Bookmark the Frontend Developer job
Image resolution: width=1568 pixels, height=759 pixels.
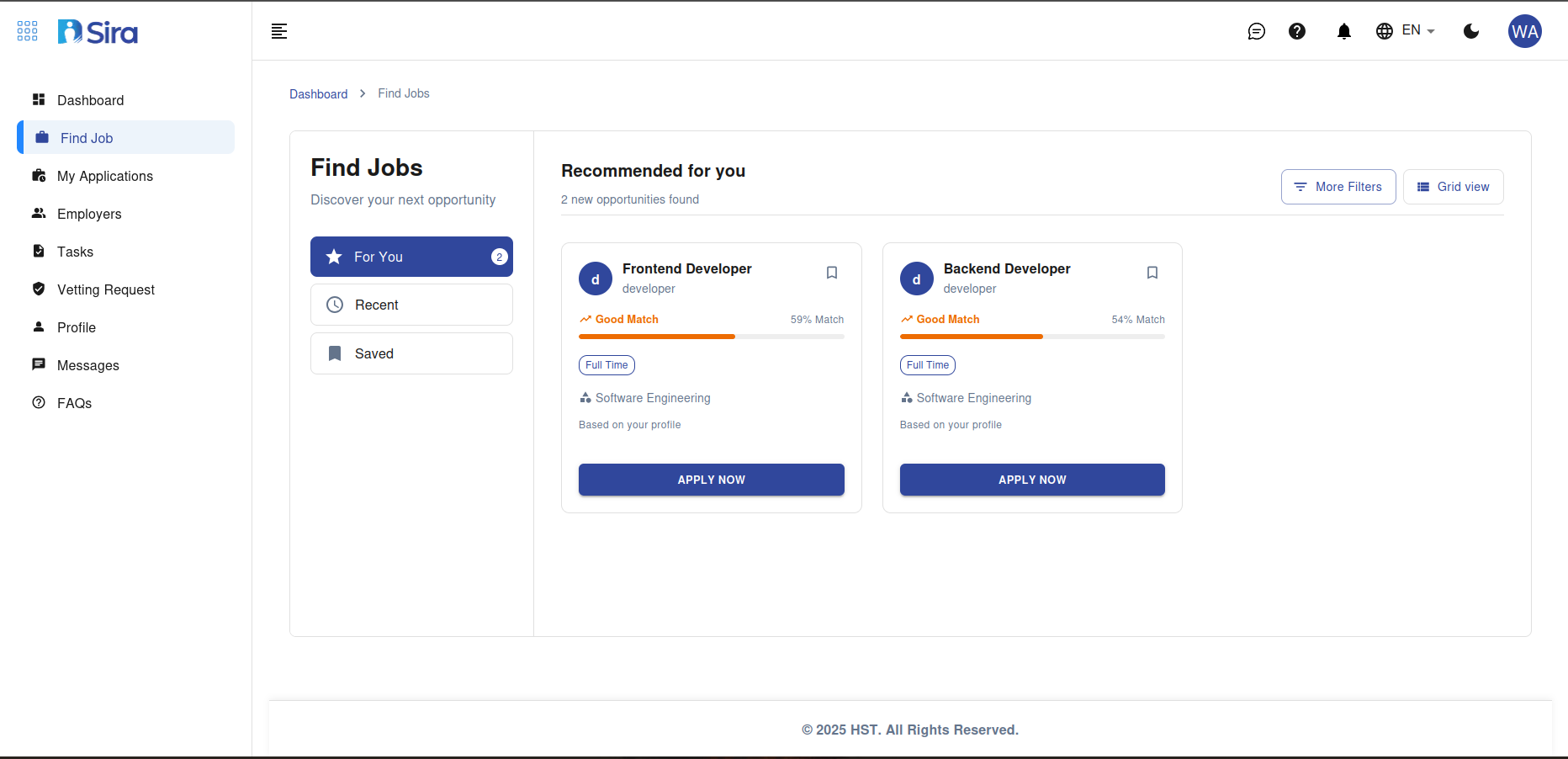[831, 273]
